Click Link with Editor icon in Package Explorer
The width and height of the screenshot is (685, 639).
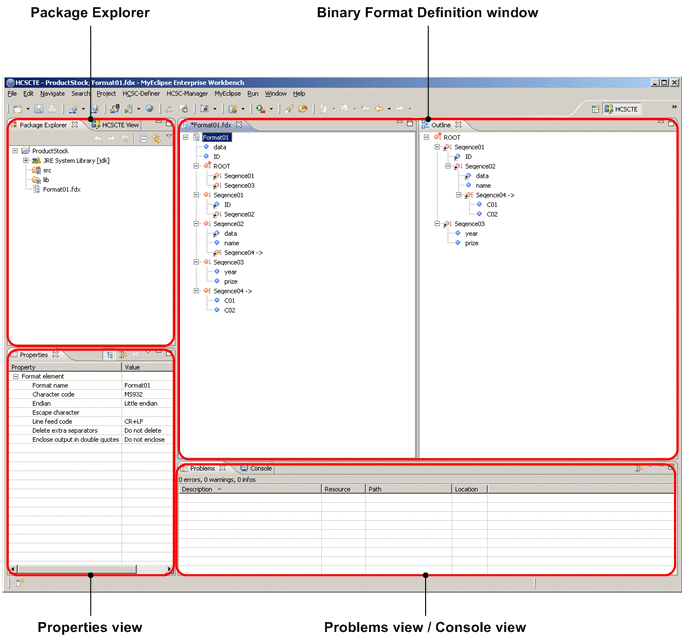[x=157, y=139]
